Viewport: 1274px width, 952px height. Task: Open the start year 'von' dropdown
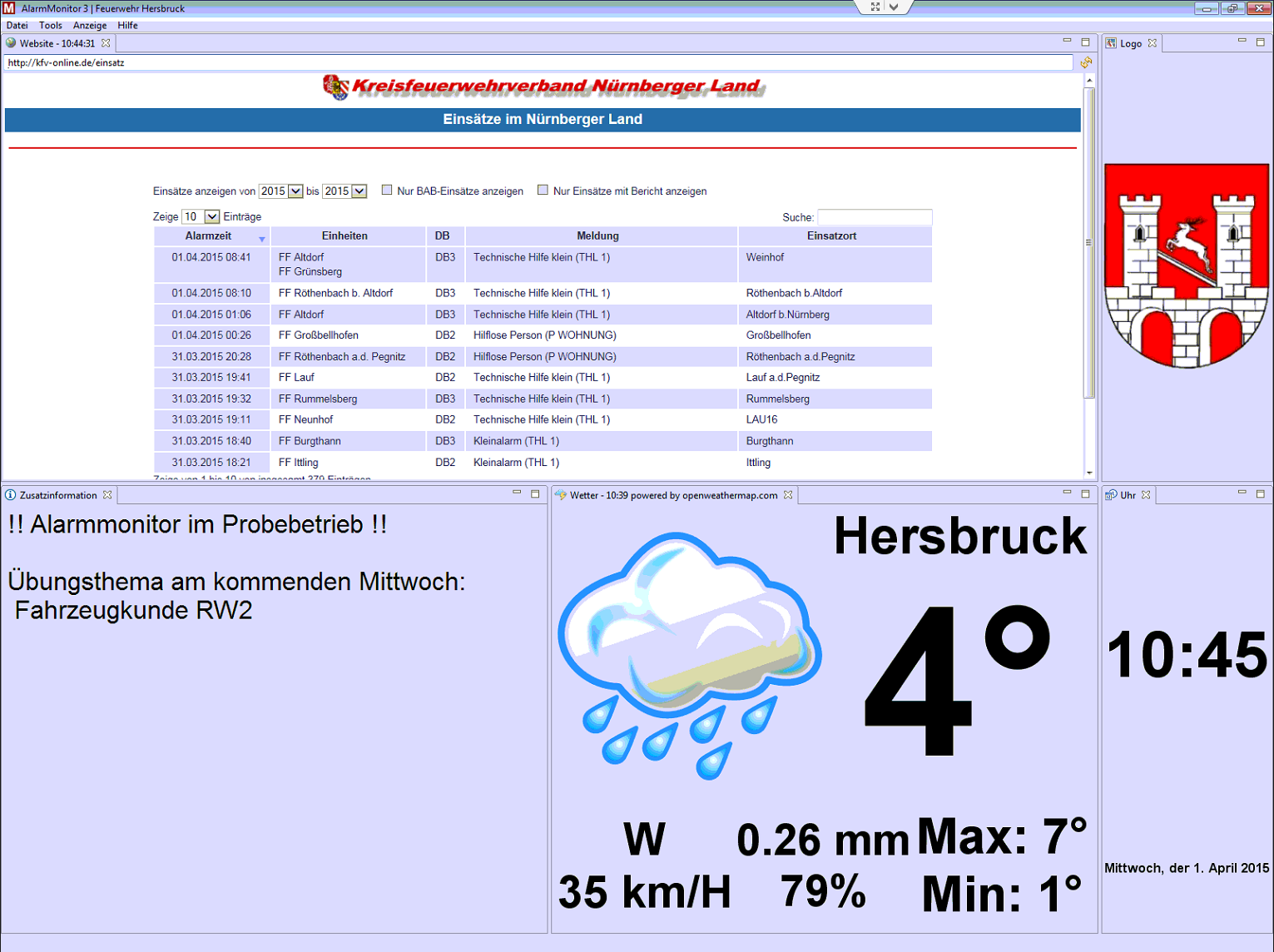[x=295, y=191]
